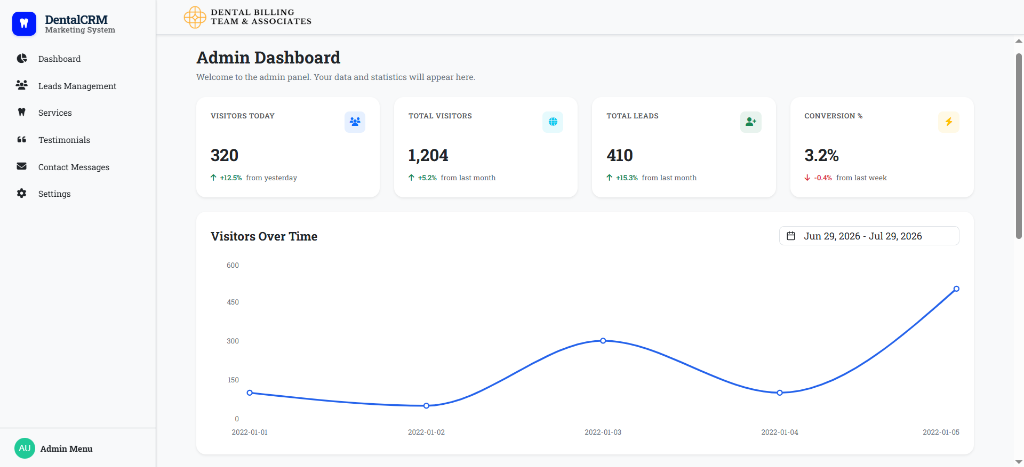Open the Jun 29 - Jul 29 date range picker
Viewport: 1024px width, 467px height.
[869, 236]
